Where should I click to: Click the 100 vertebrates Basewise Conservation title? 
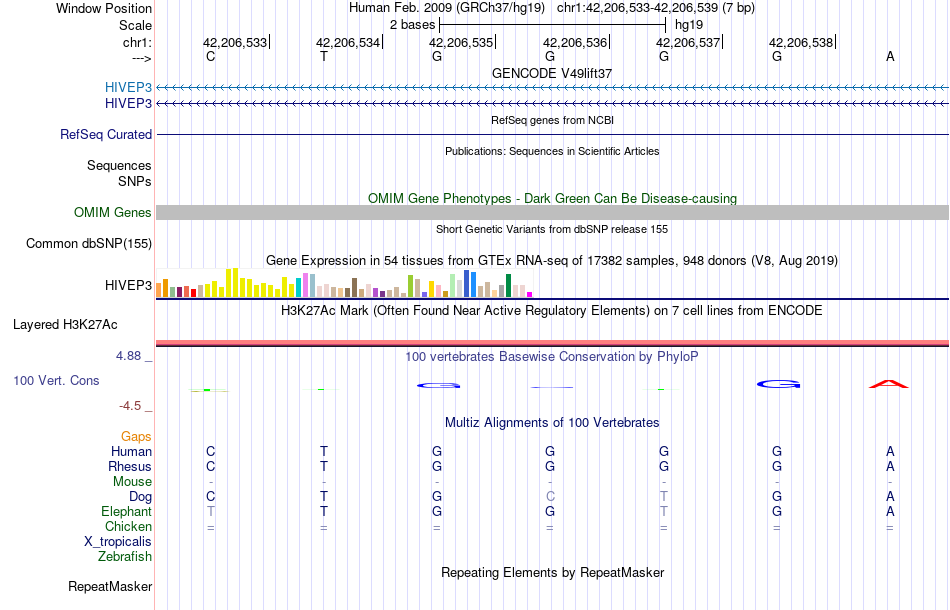coord(552,356)
